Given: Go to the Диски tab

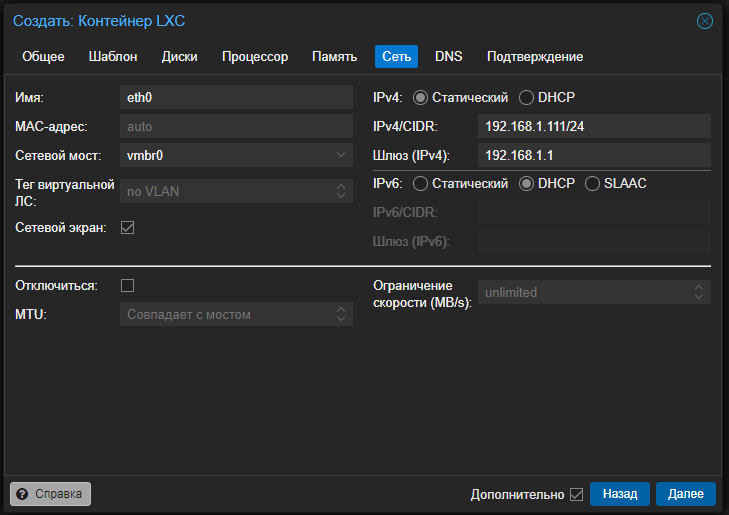Looking at the screenshot, I should pyautogui.click(x=179, y=57).
